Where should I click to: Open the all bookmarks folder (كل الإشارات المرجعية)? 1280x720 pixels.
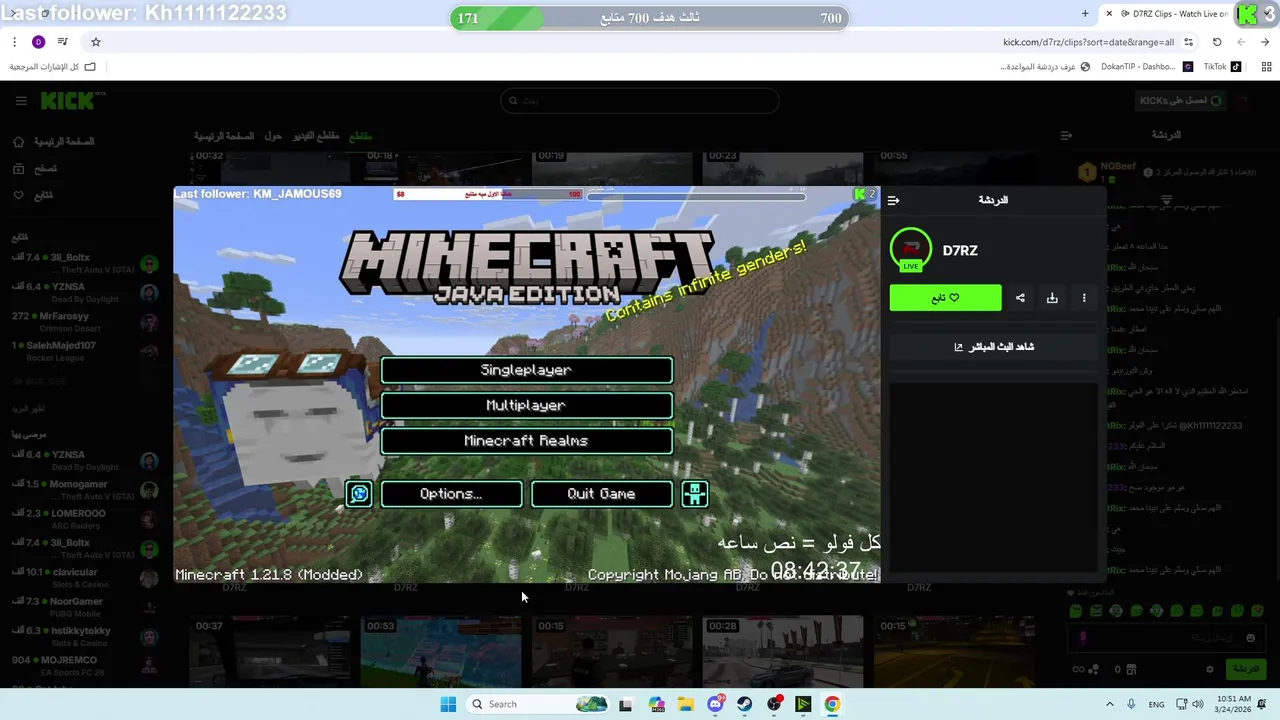(x=53, y=67)
